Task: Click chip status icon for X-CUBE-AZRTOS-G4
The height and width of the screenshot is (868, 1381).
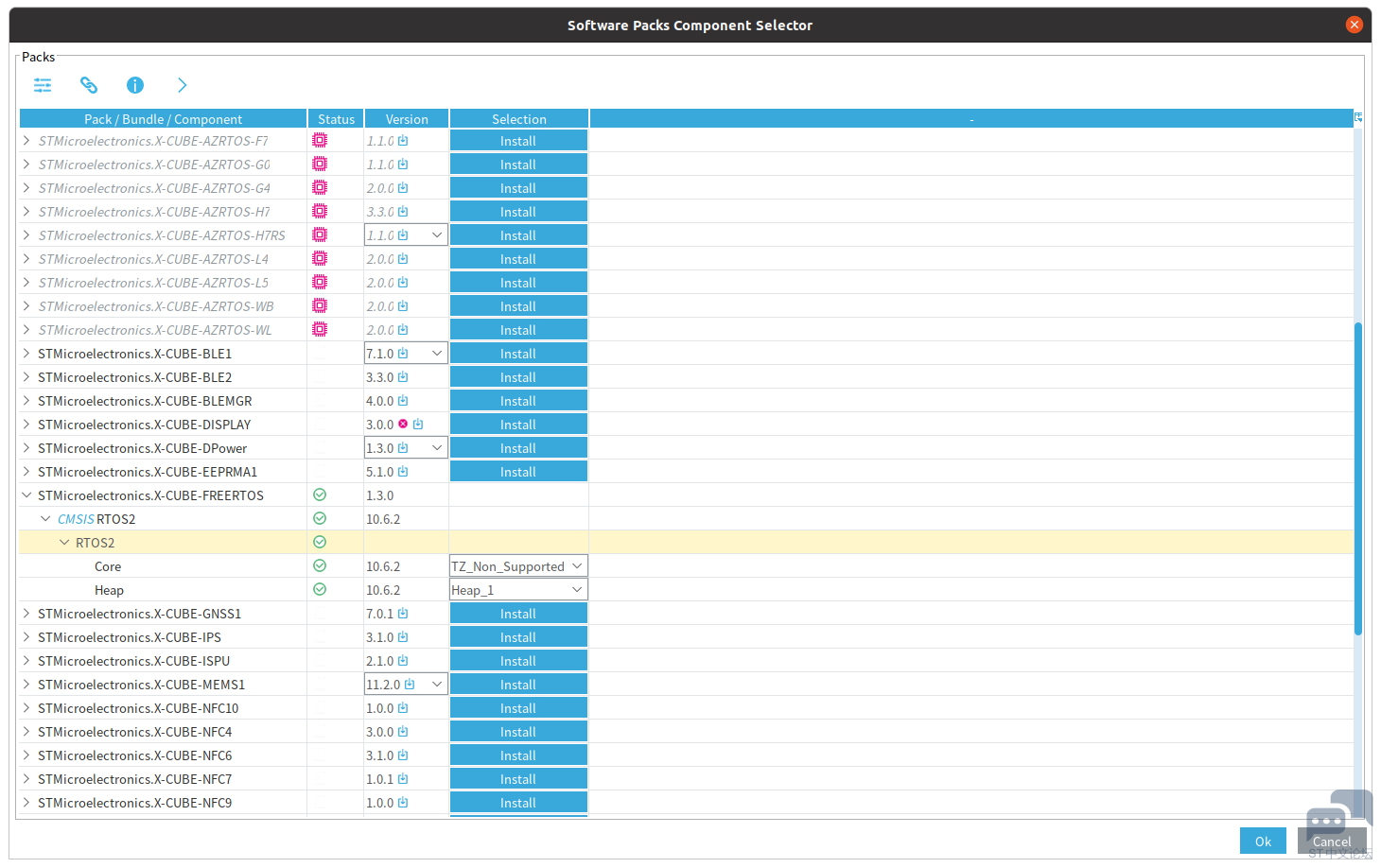Action: (320, 187)
